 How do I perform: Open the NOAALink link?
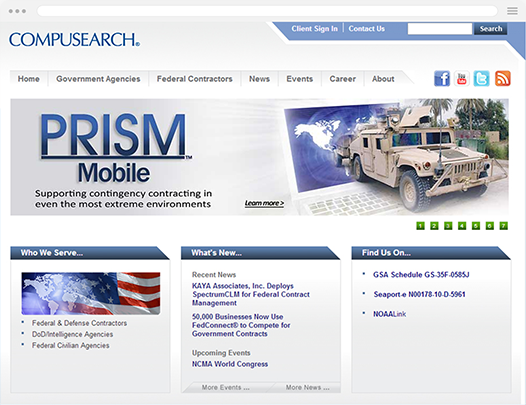(x=389, y=314)
